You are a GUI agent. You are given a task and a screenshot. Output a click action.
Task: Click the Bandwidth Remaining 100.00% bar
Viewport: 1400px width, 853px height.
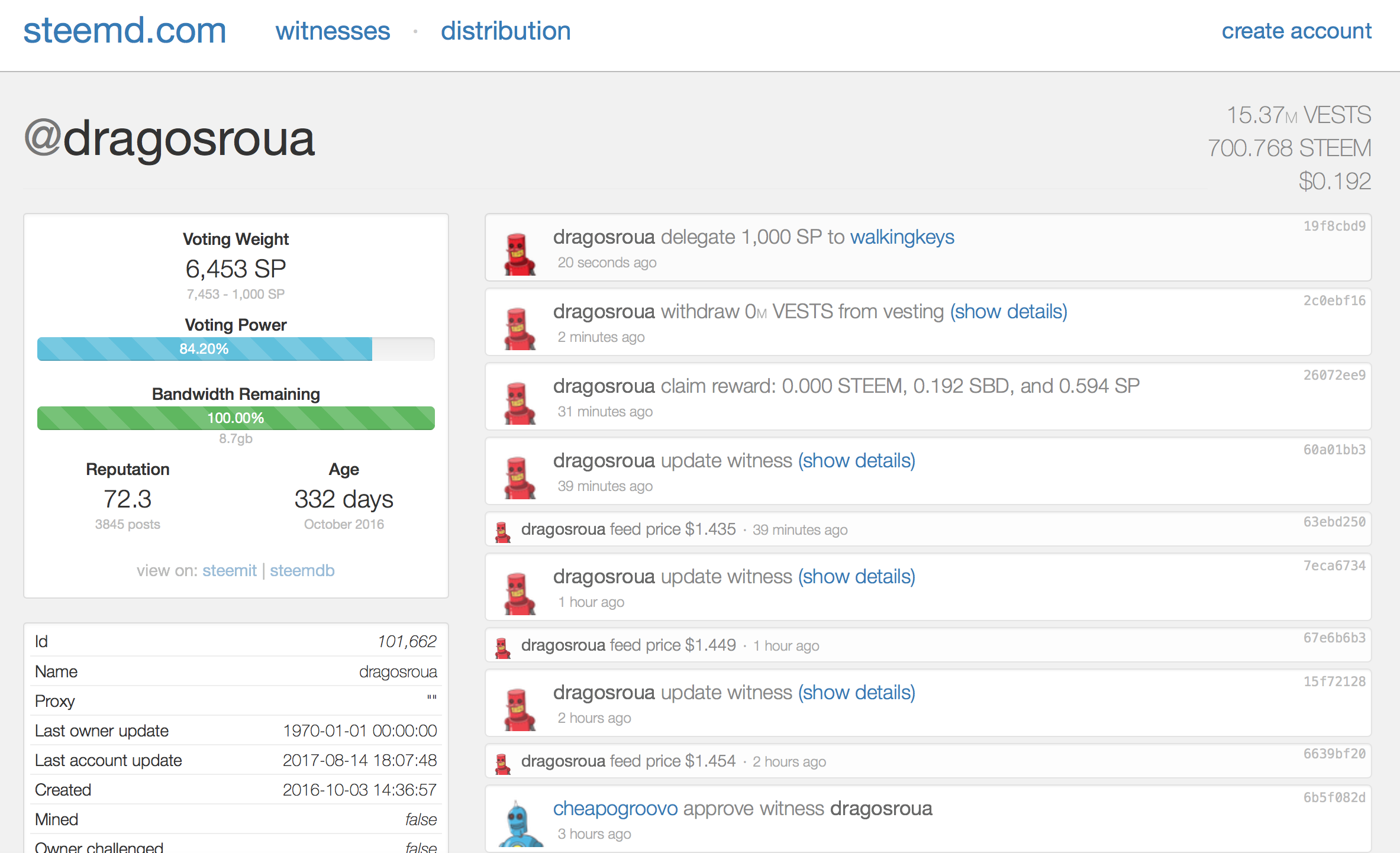tap(236, 418)
